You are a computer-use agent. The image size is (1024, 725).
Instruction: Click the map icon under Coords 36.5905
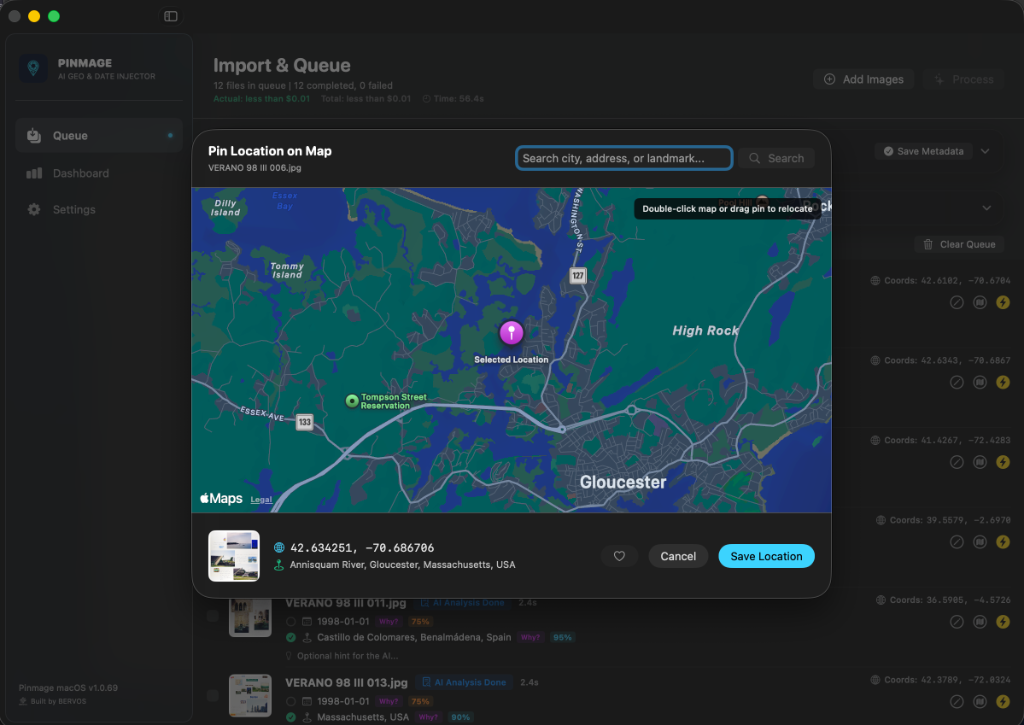980,622
